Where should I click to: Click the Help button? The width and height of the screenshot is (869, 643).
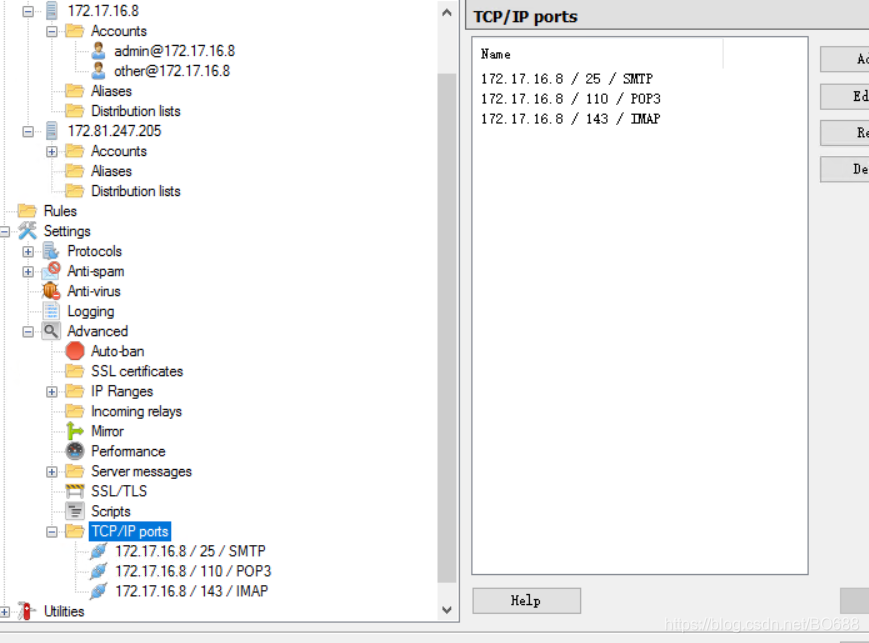click(525, 600)
